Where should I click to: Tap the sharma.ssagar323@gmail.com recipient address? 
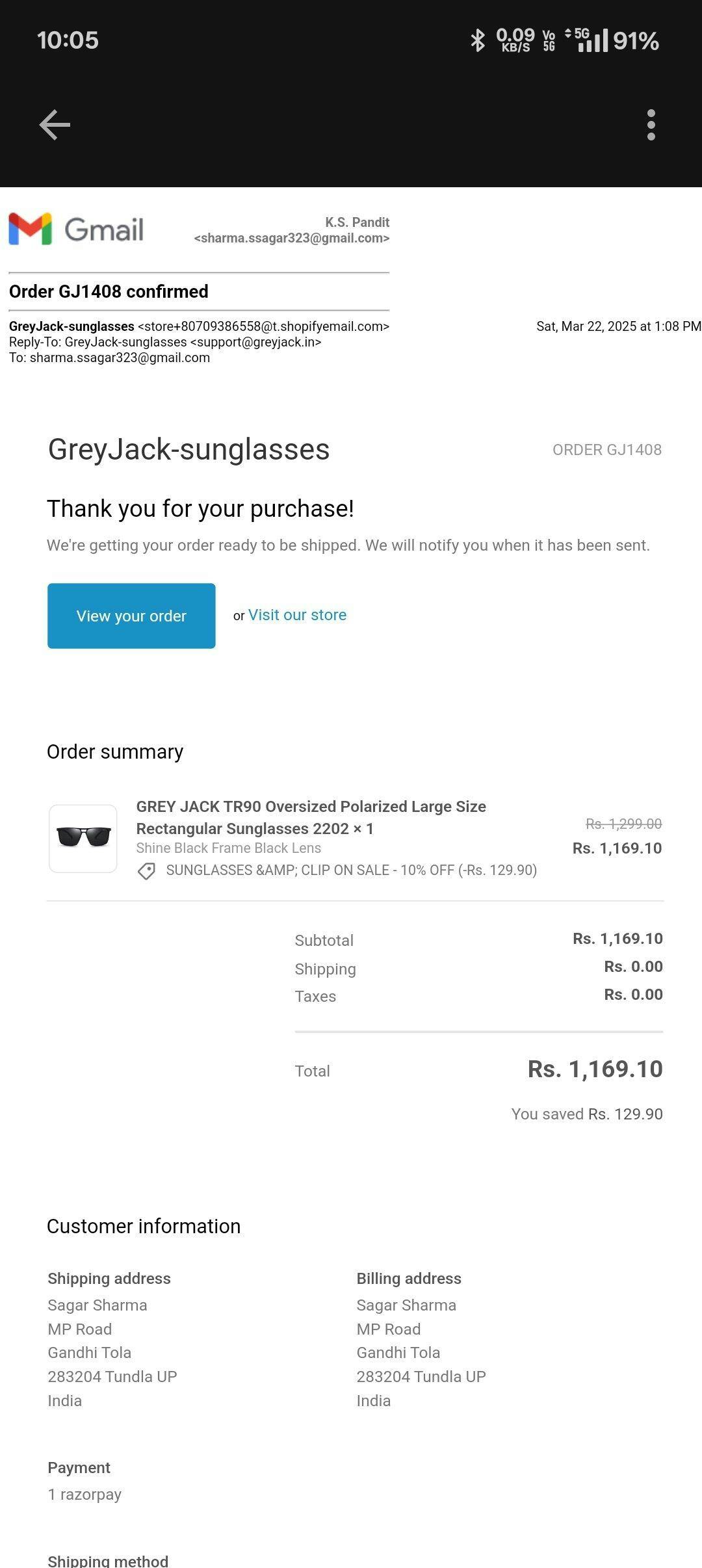tap(120, 358)
